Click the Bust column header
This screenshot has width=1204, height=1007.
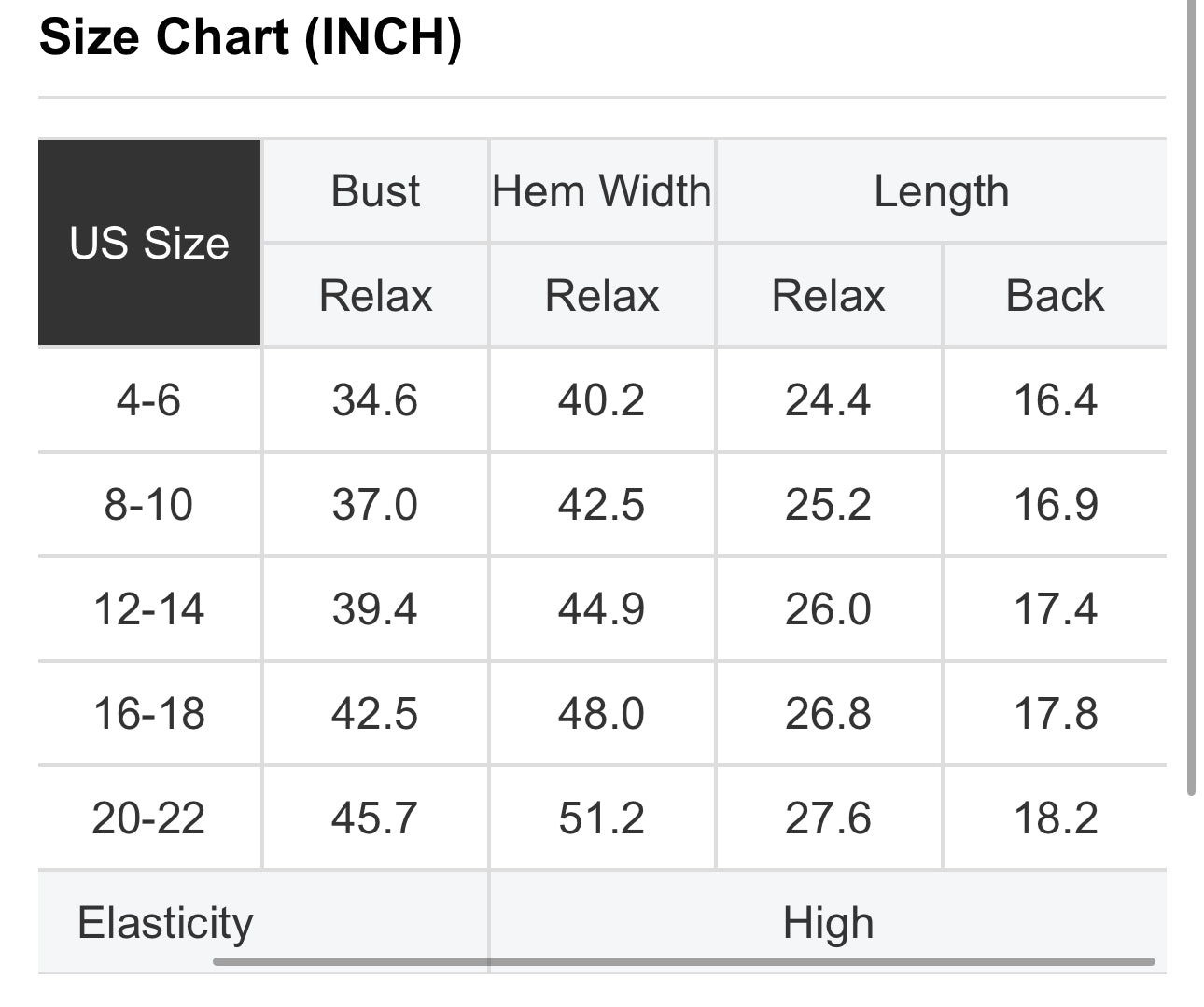pyautogui.click(x=375, y=191)
